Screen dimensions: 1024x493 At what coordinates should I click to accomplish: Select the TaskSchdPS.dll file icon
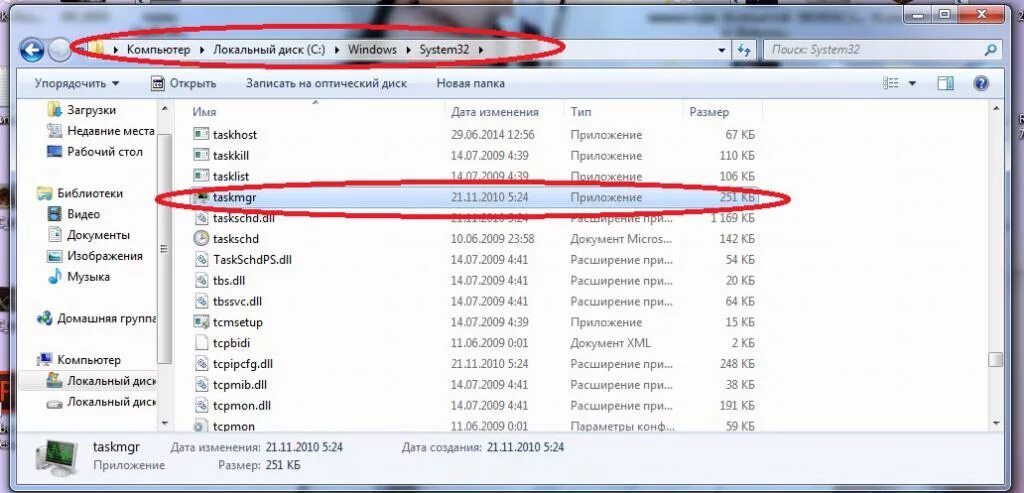coord(200,260)
